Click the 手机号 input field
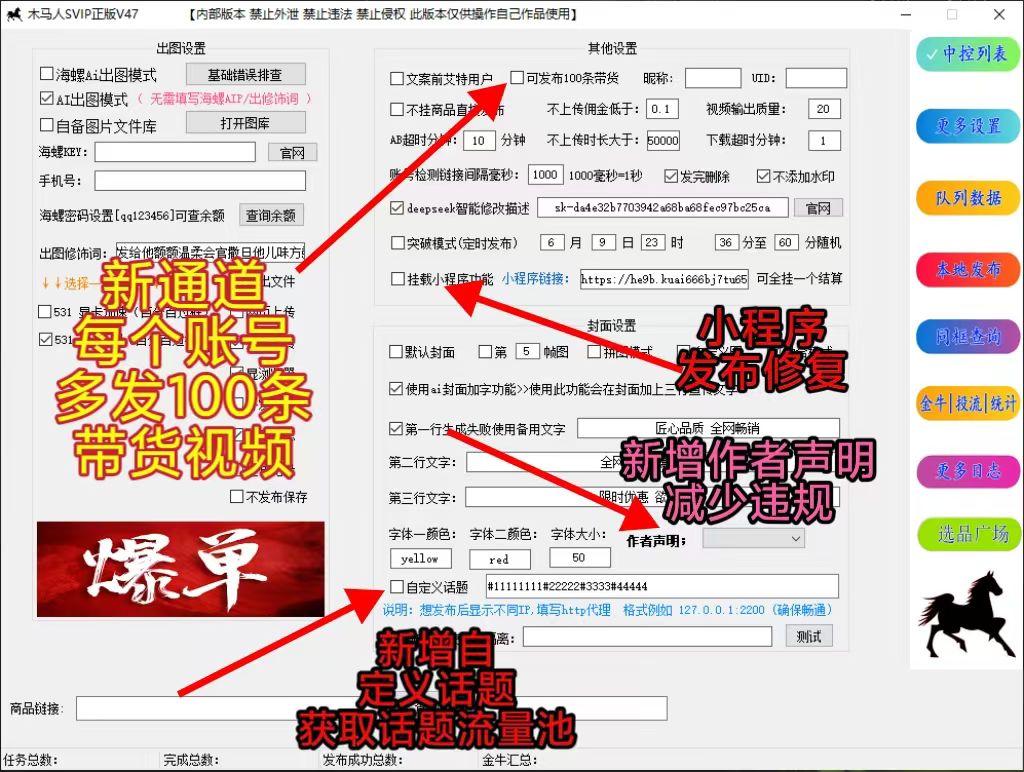The height and width of the screenshot is (772, 1024). [200, 181]
